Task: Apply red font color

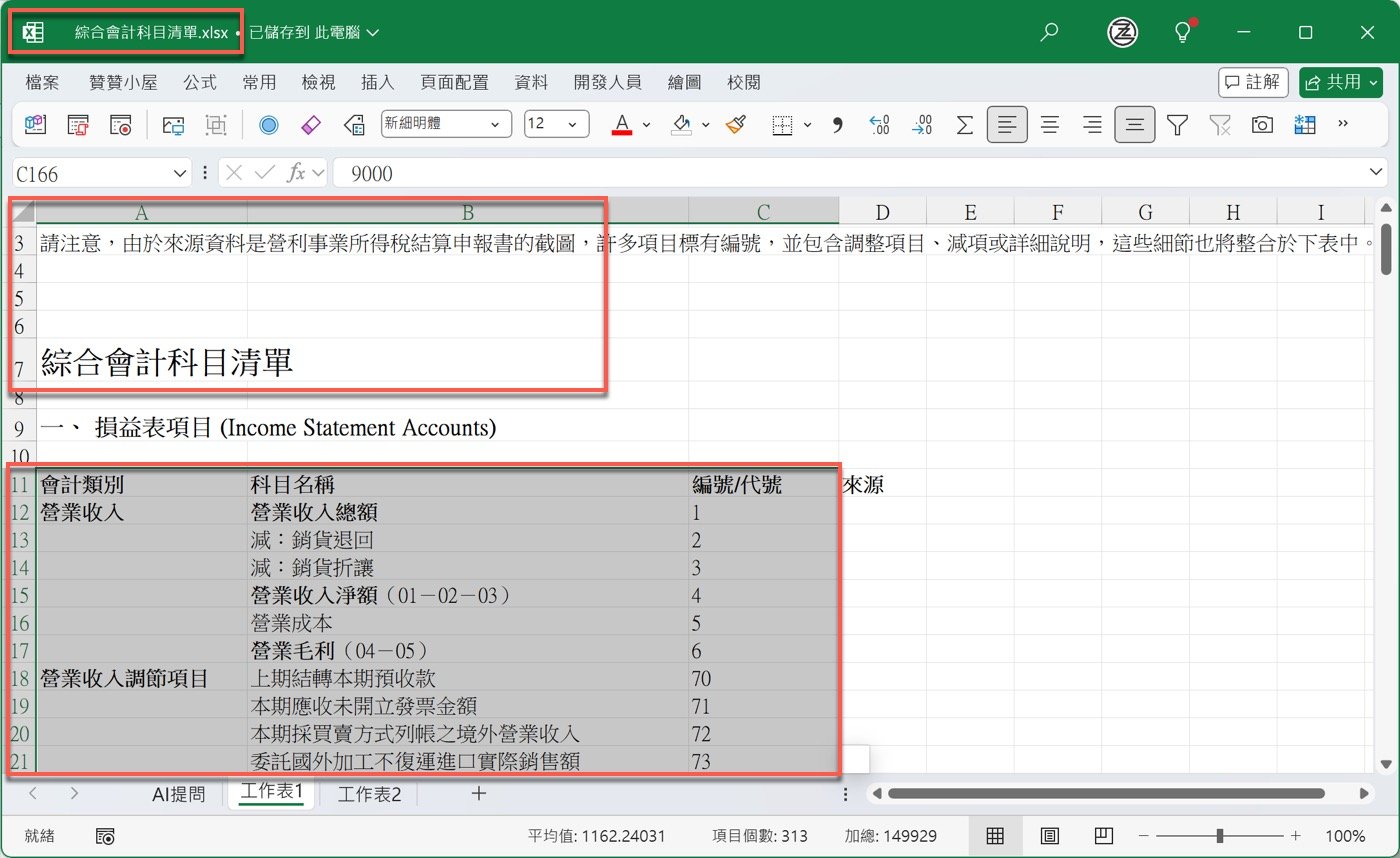Action: [621, 125]
